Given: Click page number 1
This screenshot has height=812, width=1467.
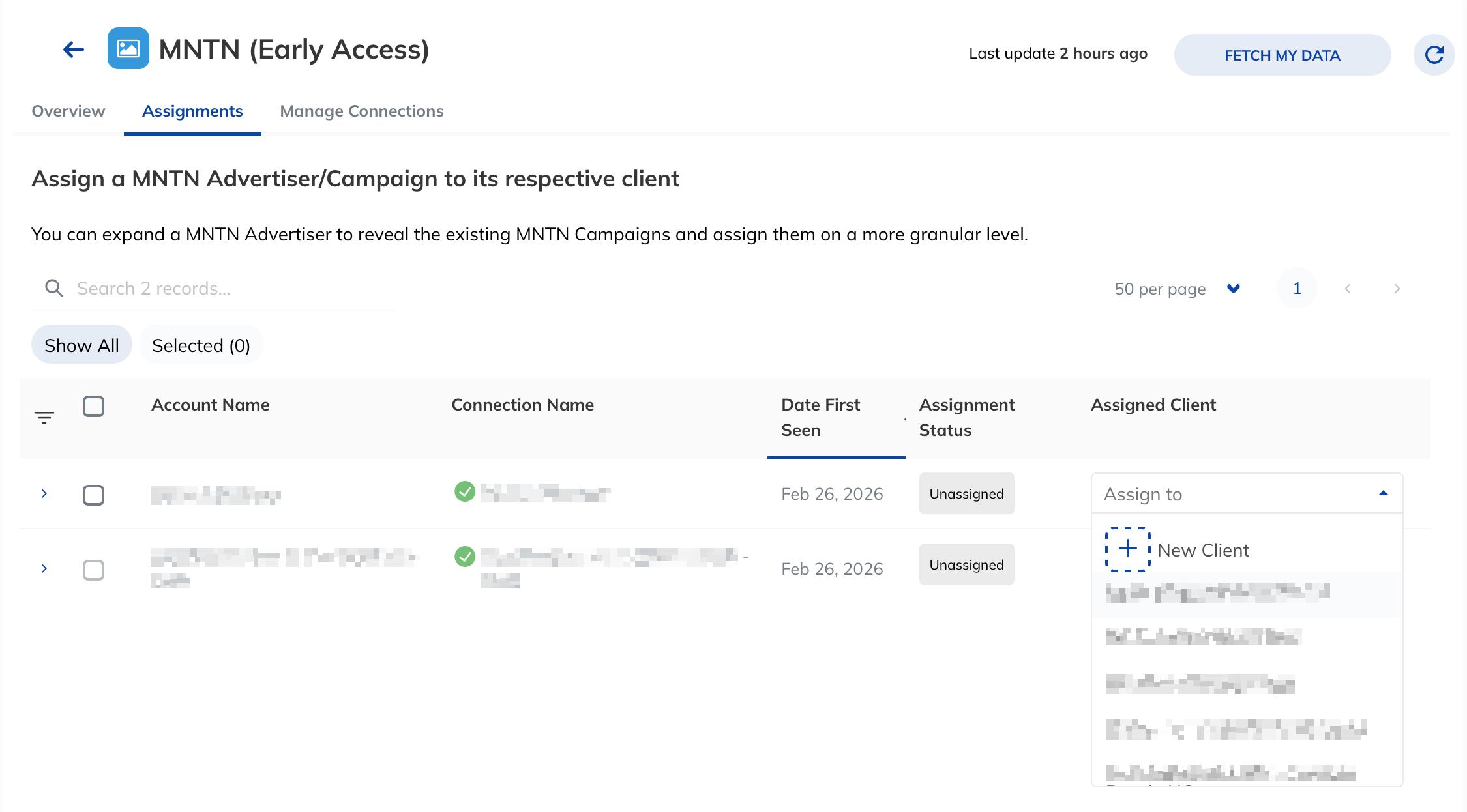Looking at the screenshot, I should coord(1297,288).
